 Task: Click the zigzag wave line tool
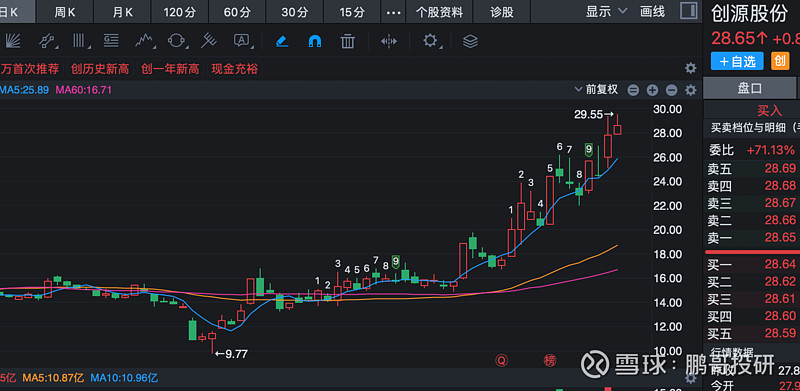pos(144,41)
